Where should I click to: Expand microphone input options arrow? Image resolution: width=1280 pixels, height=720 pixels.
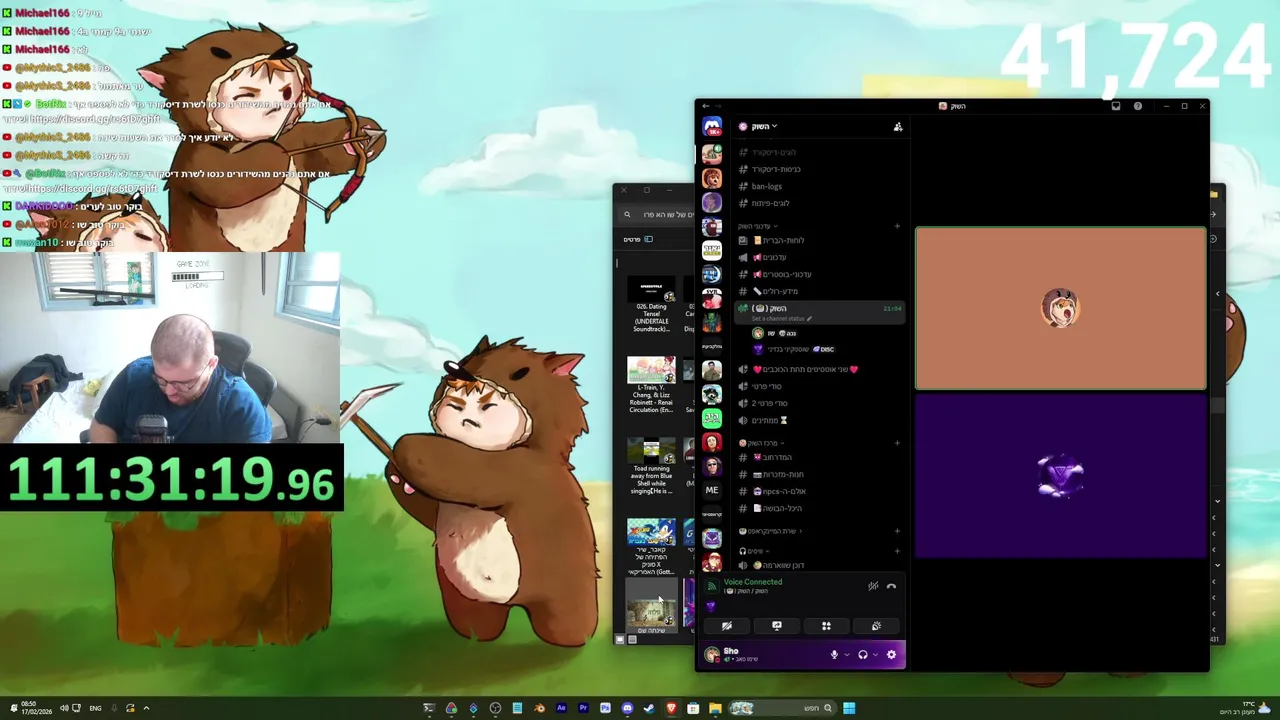coord(846,655)
